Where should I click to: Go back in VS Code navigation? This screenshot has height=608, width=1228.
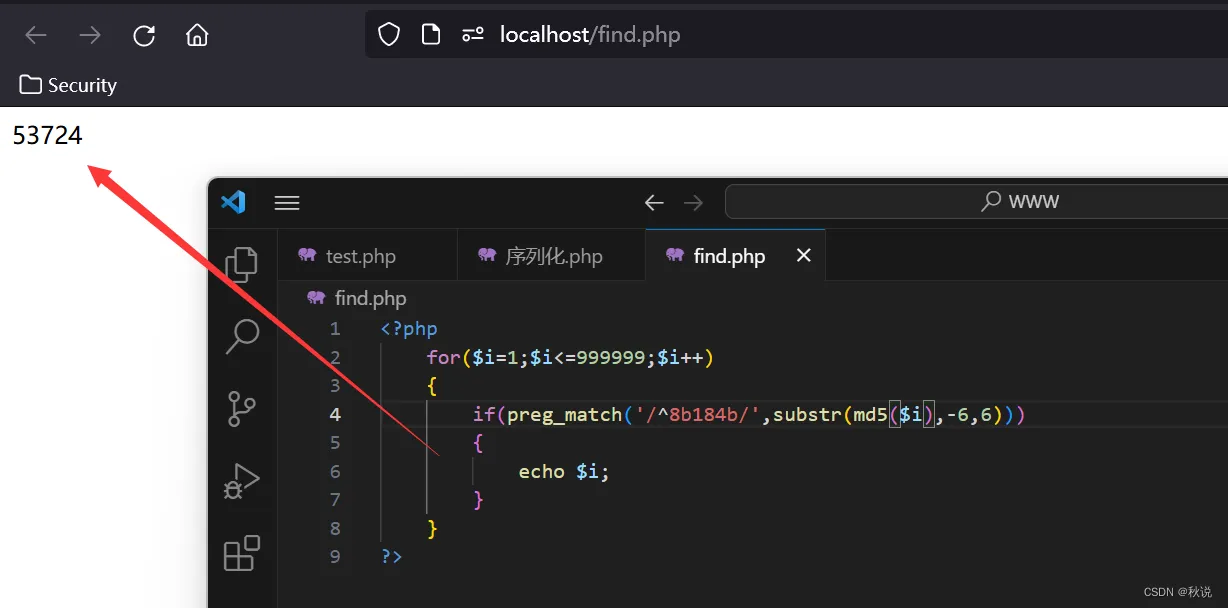[654, 203]
